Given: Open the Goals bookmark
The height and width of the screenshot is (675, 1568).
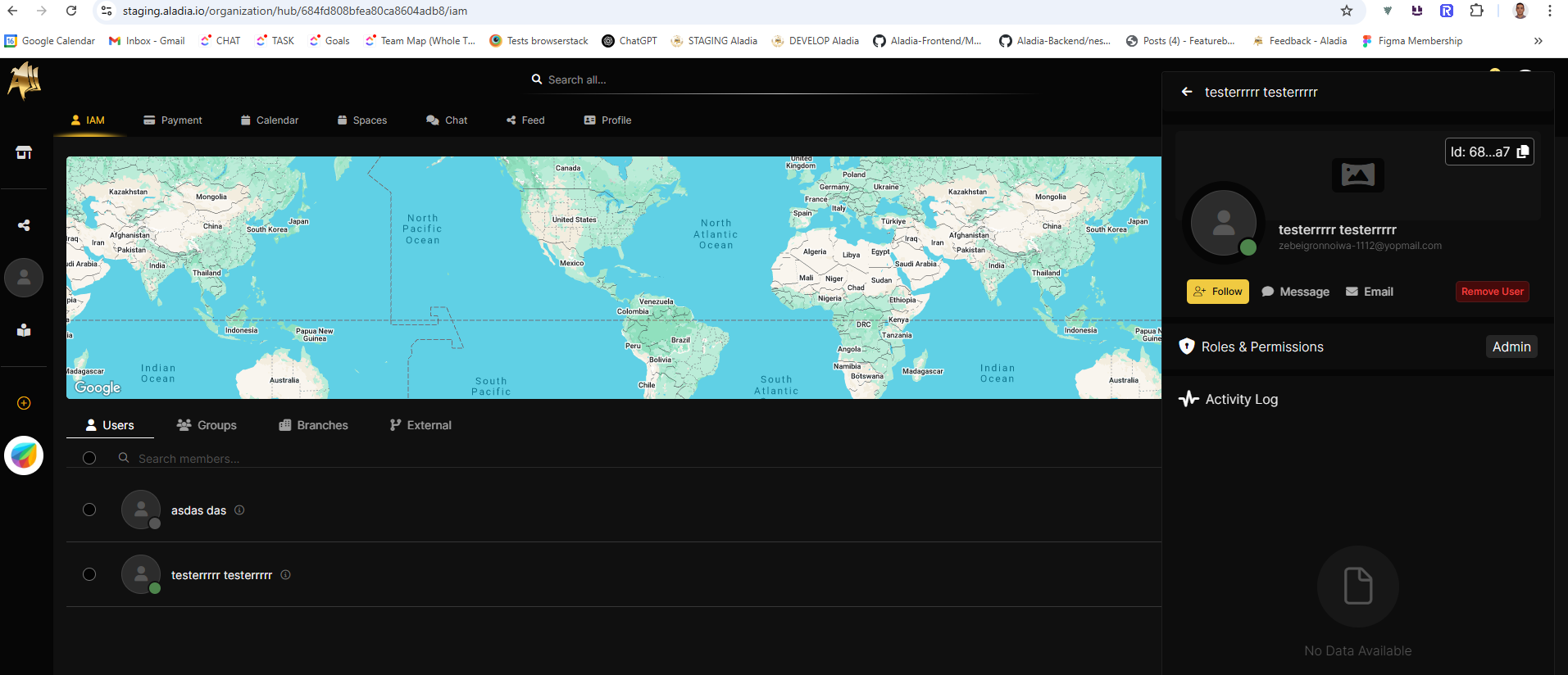Looking at the screenshot, I should click(330, 41).
